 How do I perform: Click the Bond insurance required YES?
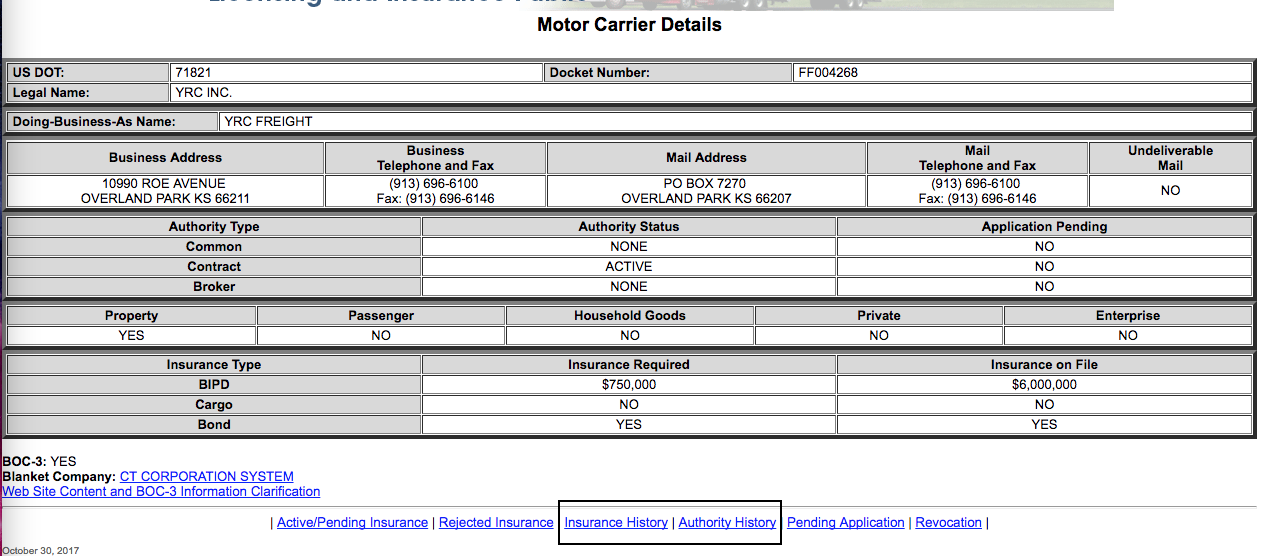tap(629, 425)
